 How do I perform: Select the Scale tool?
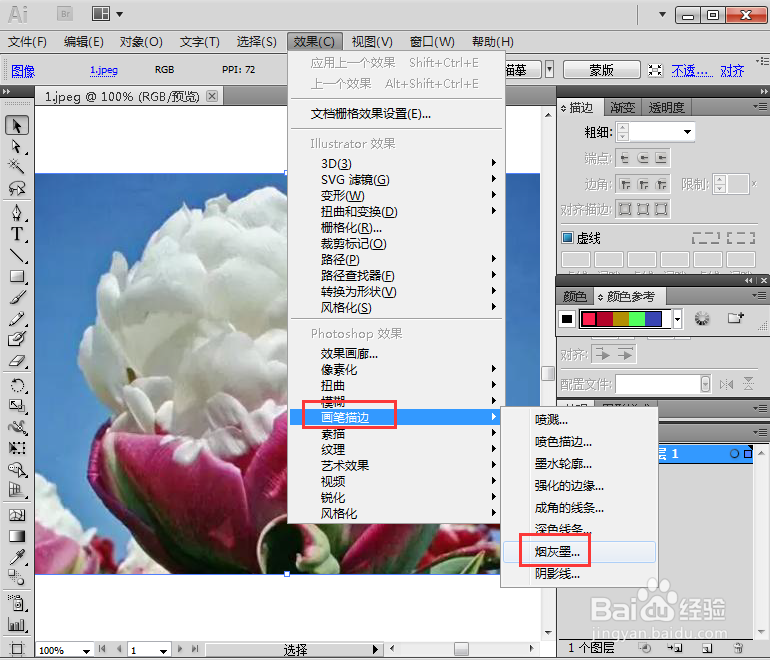(17, 406)
